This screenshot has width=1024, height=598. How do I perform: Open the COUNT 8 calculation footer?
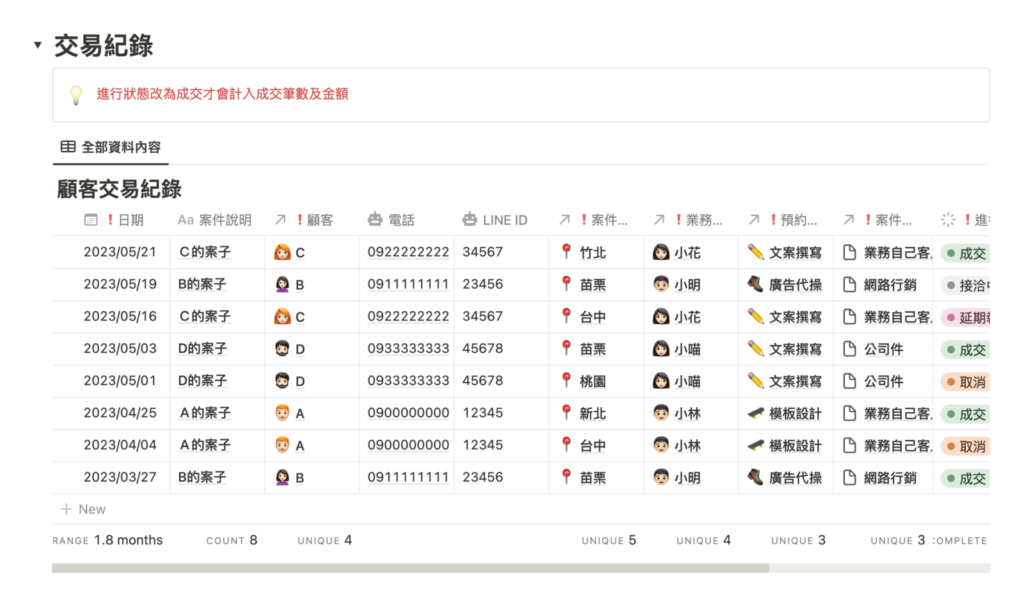231,540
